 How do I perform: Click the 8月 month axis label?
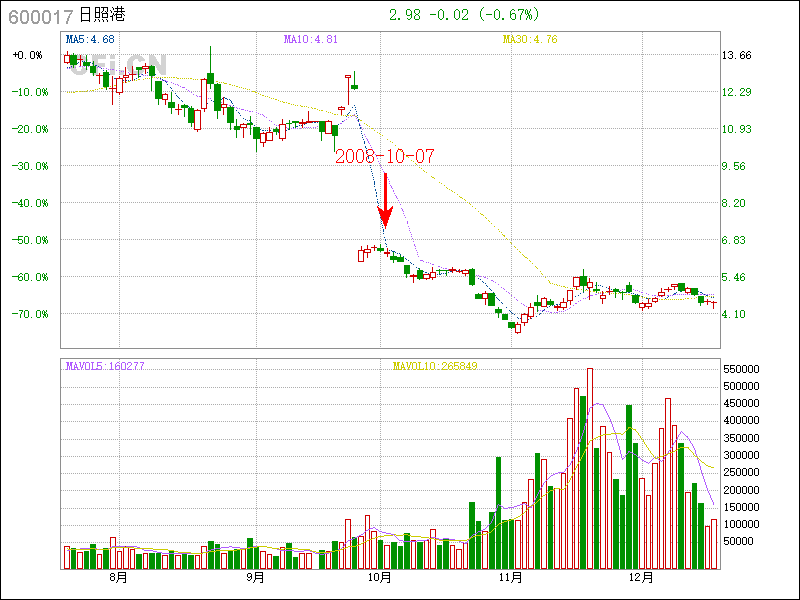118,577
